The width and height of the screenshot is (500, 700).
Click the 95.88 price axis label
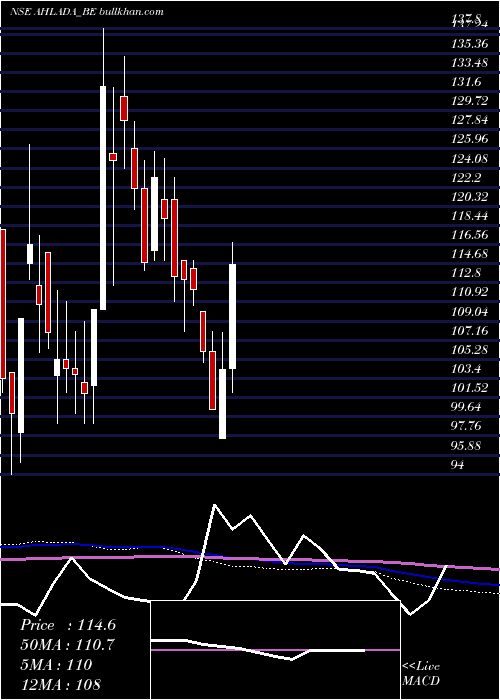(467, 445)
